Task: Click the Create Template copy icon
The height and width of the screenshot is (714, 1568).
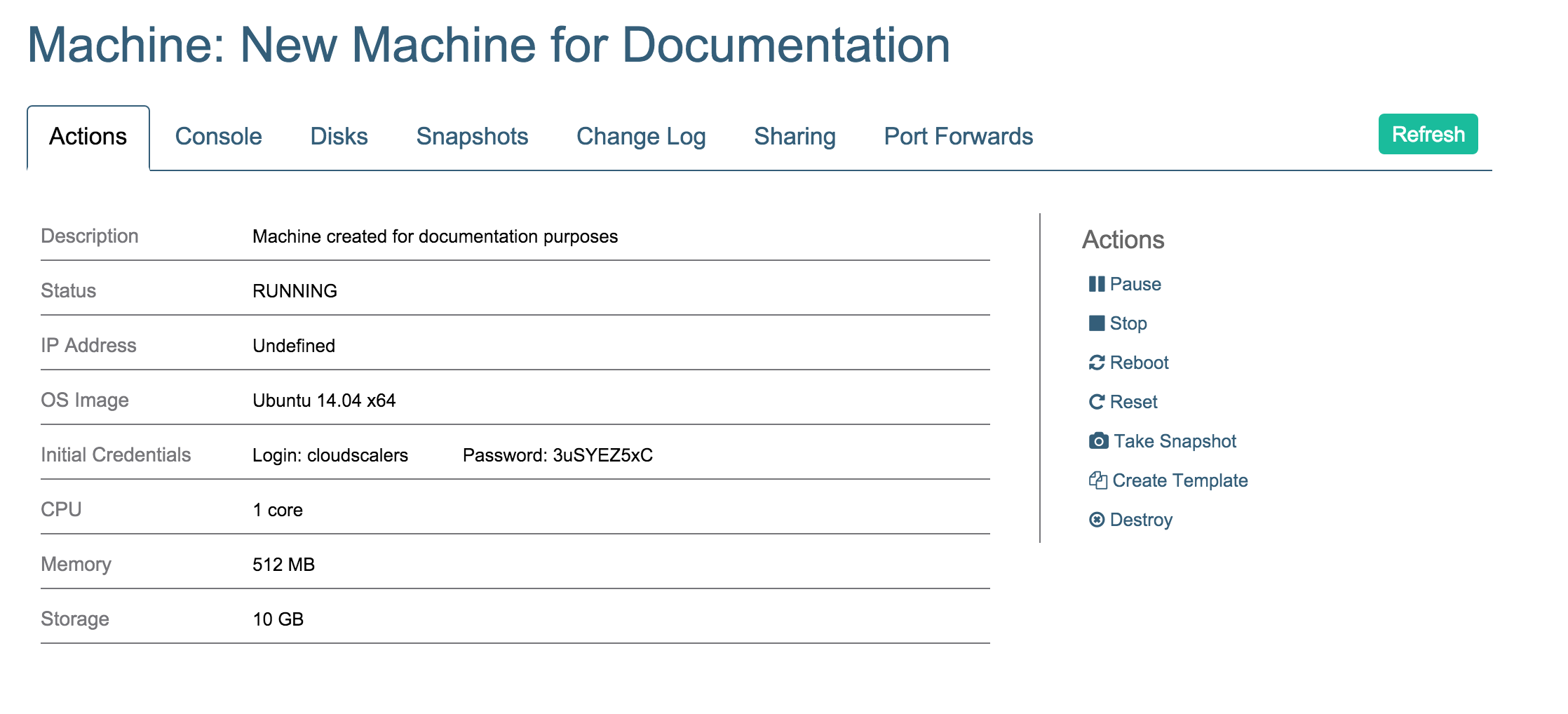Action: (x=1097, y=480)
